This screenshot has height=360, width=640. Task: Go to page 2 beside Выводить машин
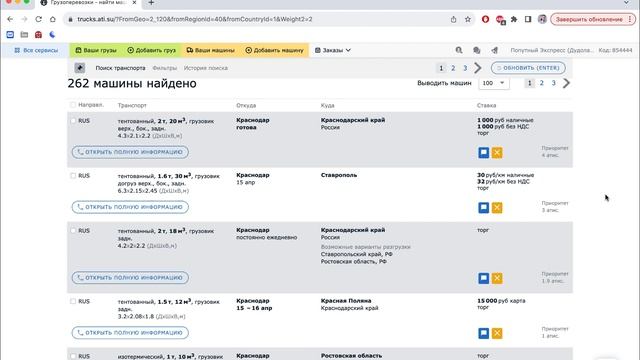(x=542, y=83)
